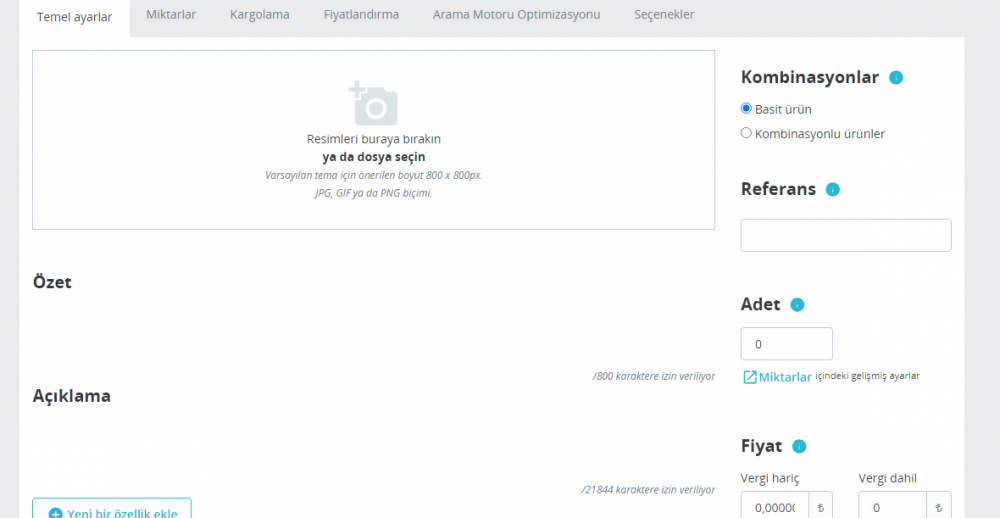The image size is (1000, 518).
Task: Click 'JPG, GIF ya da PNG biçimi.' text
Action: (374, 193)
